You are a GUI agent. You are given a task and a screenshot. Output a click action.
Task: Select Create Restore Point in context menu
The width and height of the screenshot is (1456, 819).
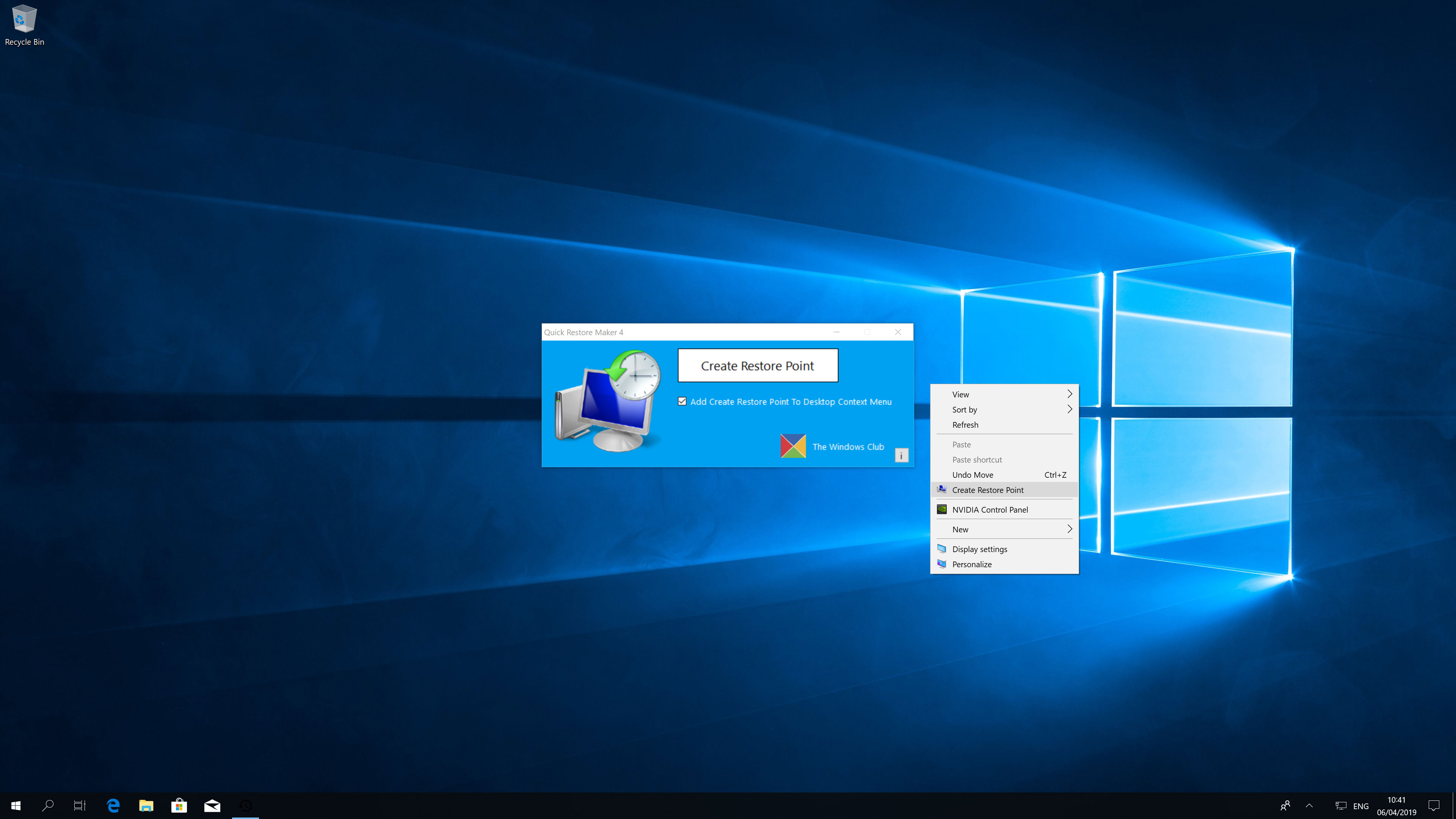[x=987, y=490]
